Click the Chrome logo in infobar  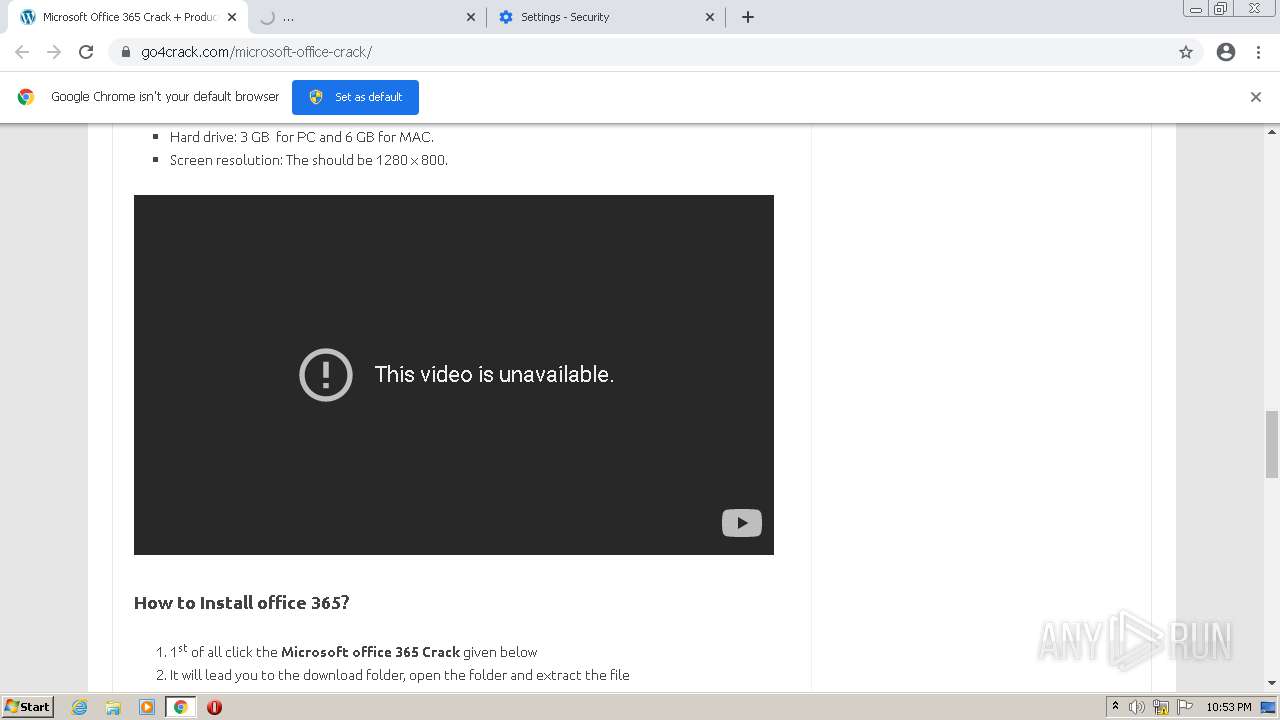point(26,97)
